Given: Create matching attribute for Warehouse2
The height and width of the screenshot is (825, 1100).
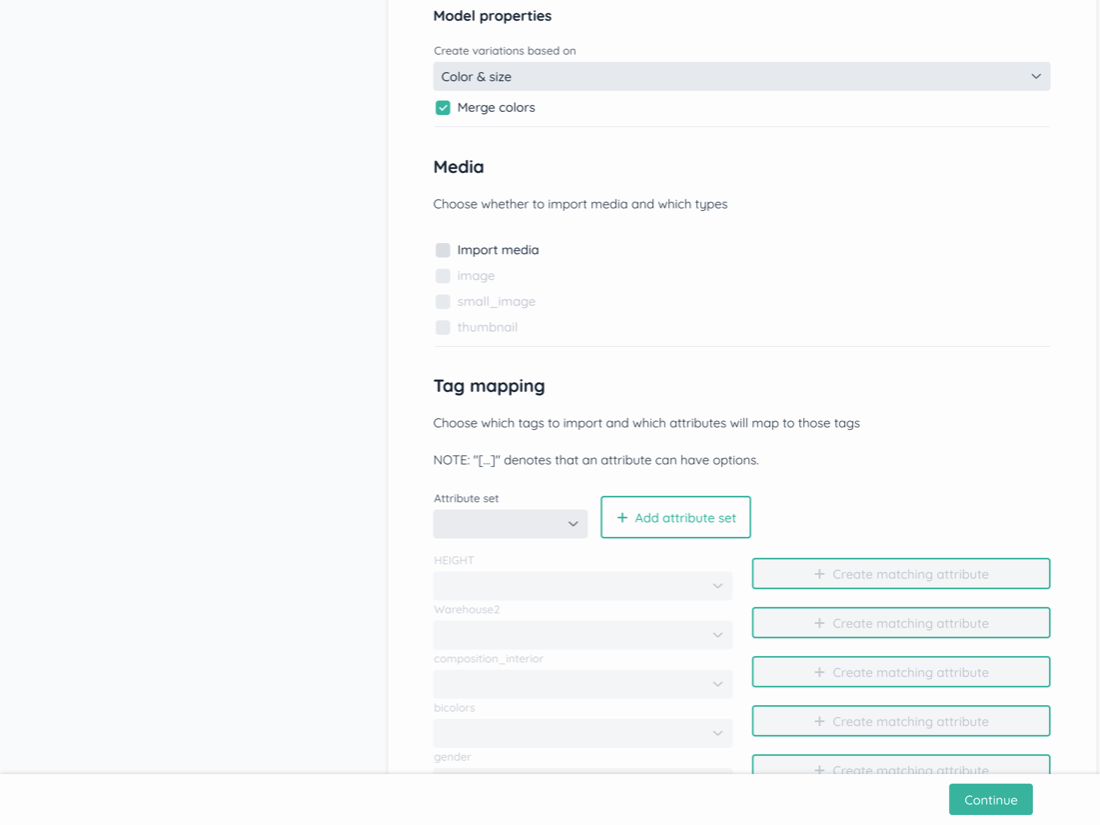Looking at the screenshot, I should point(900,623).
